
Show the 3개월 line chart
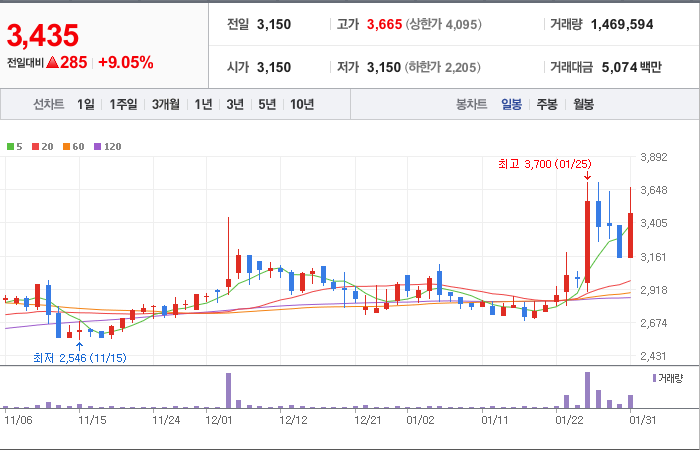(x=166, y=105)
